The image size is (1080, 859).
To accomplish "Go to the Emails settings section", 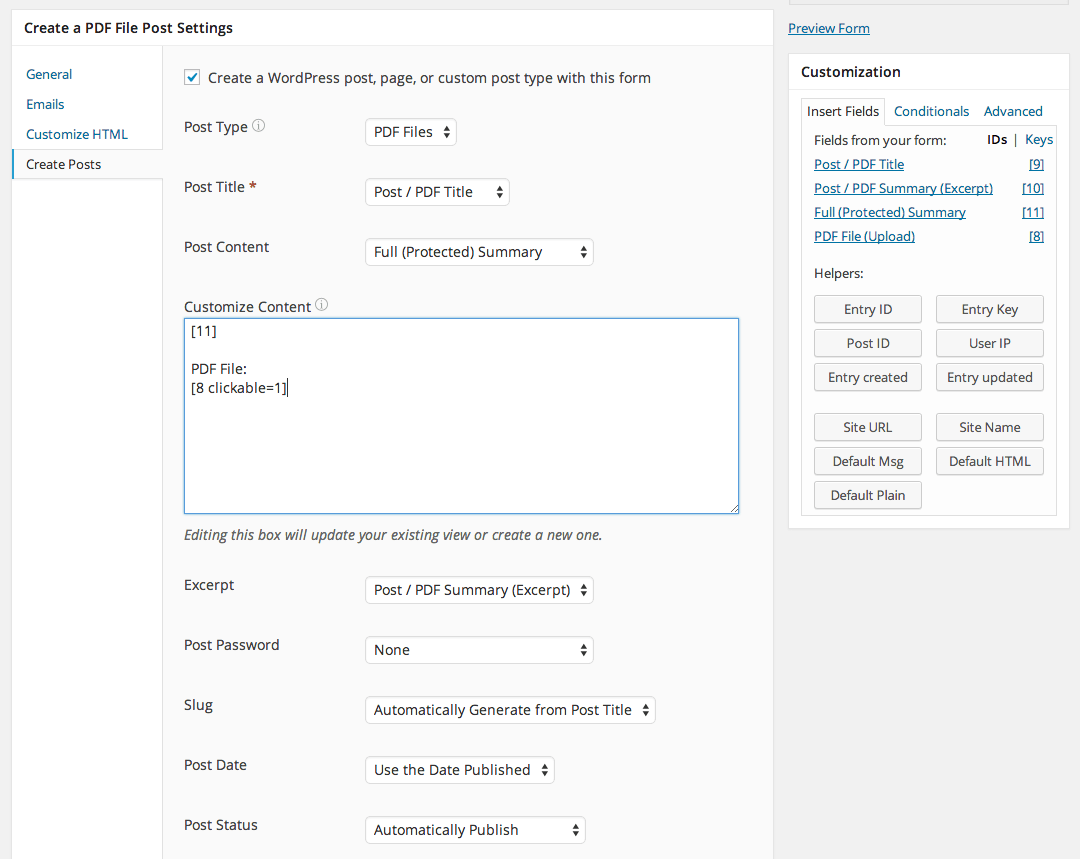I will click(45, 104).
